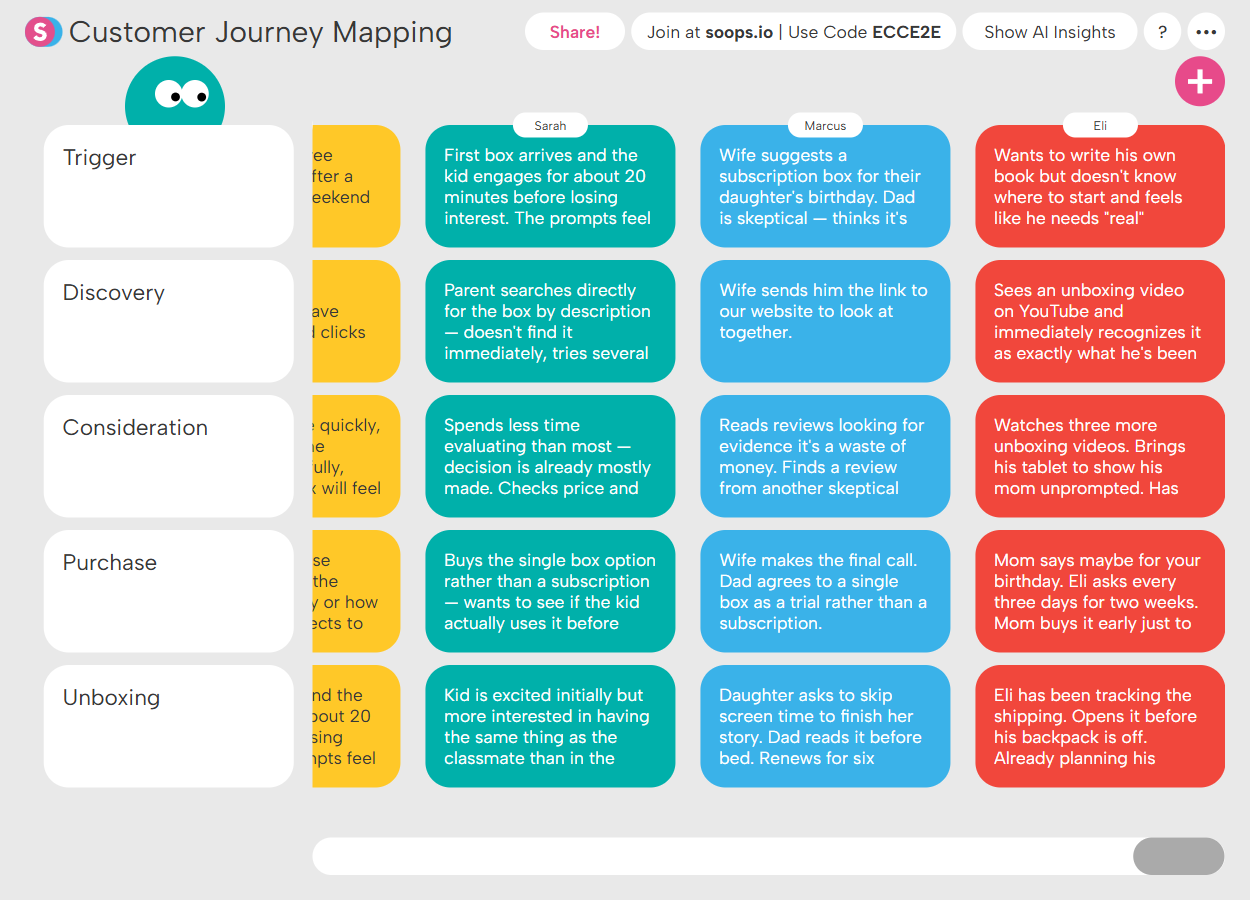Click the Share! button
This screenshot has height=900, width=1250.
point(575,31)
